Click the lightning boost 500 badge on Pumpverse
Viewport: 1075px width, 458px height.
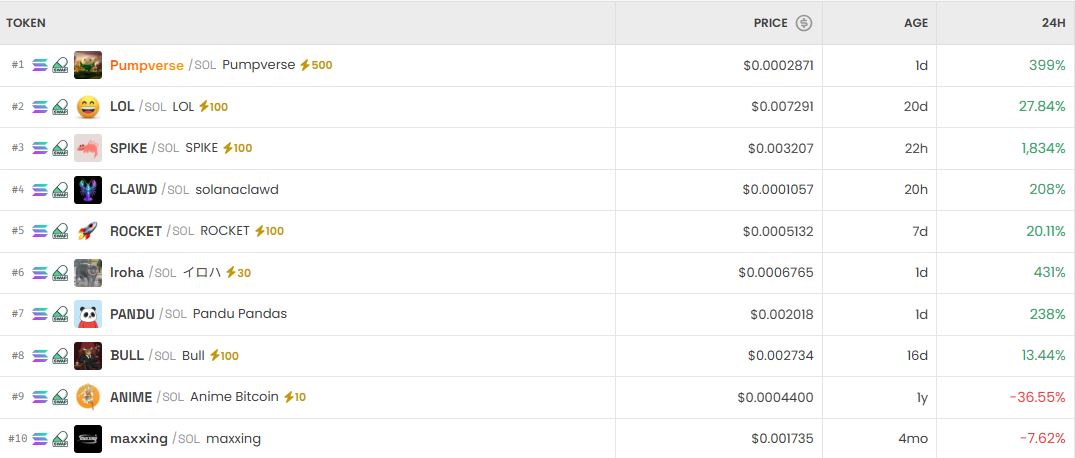[316, 65]
